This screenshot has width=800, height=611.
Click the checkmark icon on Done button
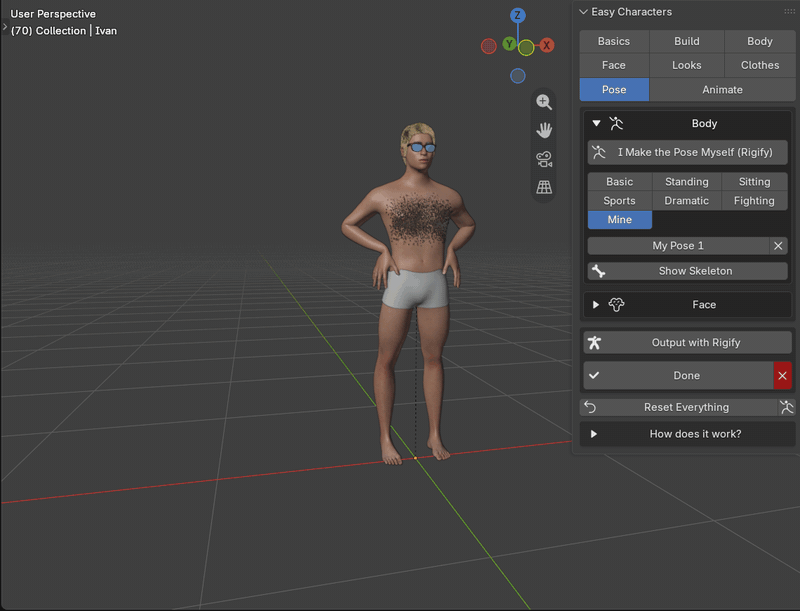point(594,375)
